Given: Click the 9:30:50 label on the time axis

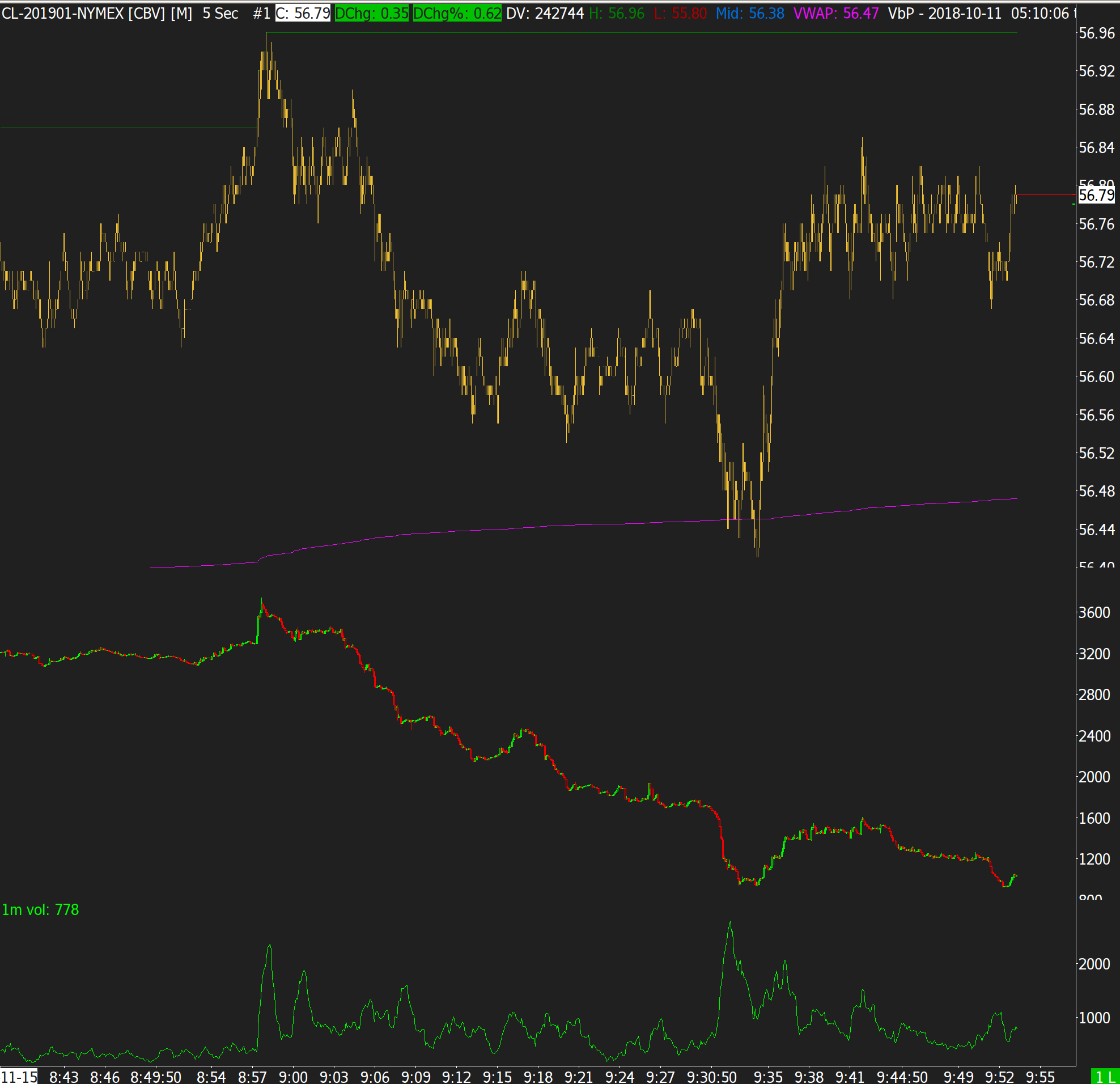Looking at the screenshot, I should pos(711,1077).
